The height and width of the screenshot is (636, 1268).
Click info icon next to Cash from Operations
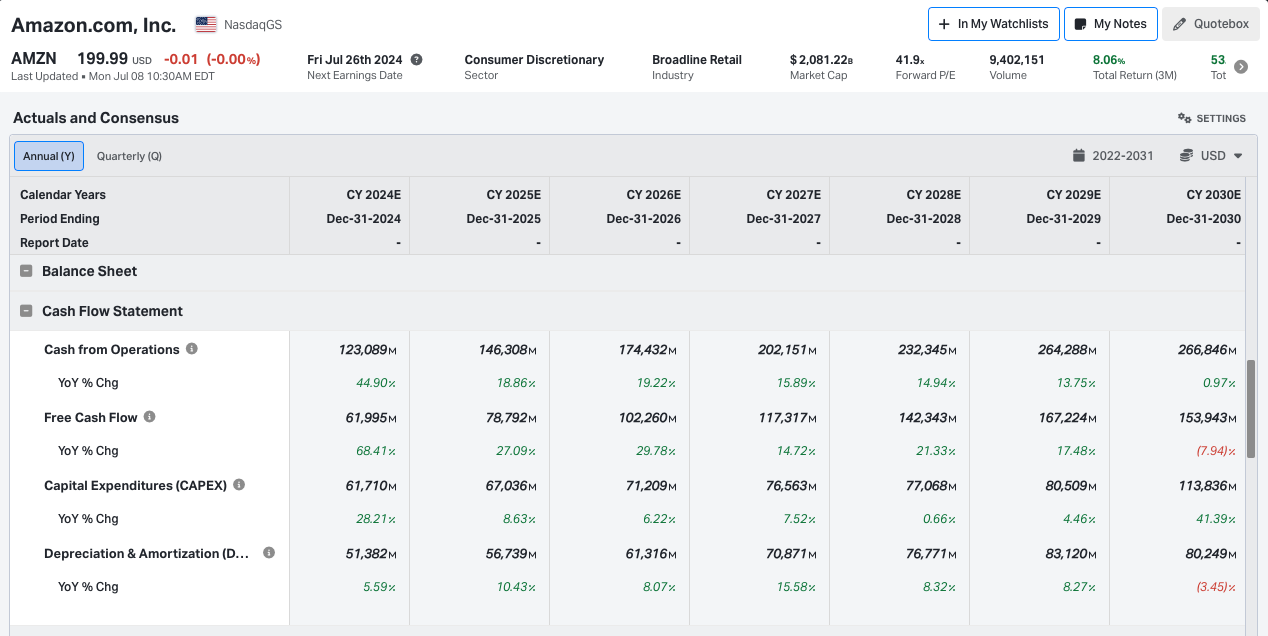tap(192, 349)
